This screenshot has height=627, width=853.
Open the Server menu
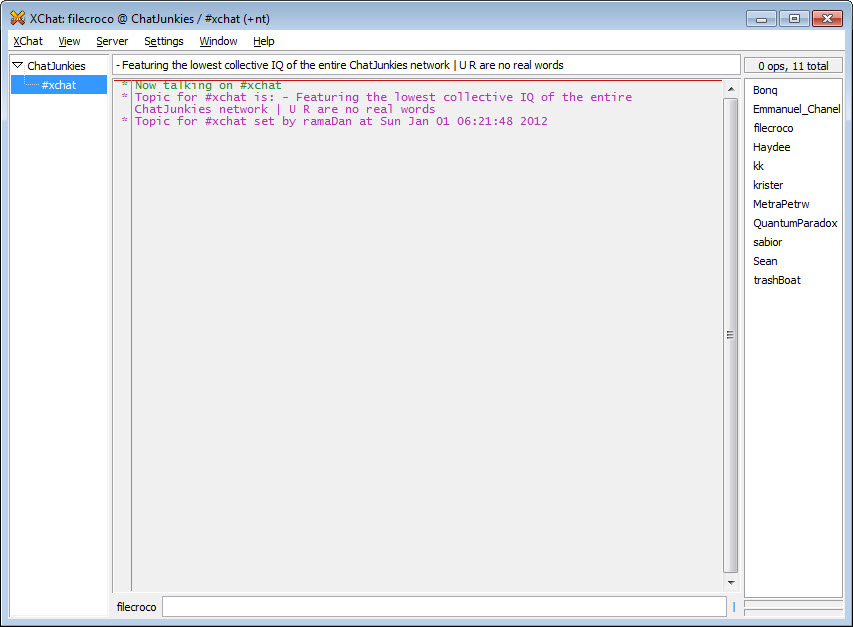tap(112, 41)
